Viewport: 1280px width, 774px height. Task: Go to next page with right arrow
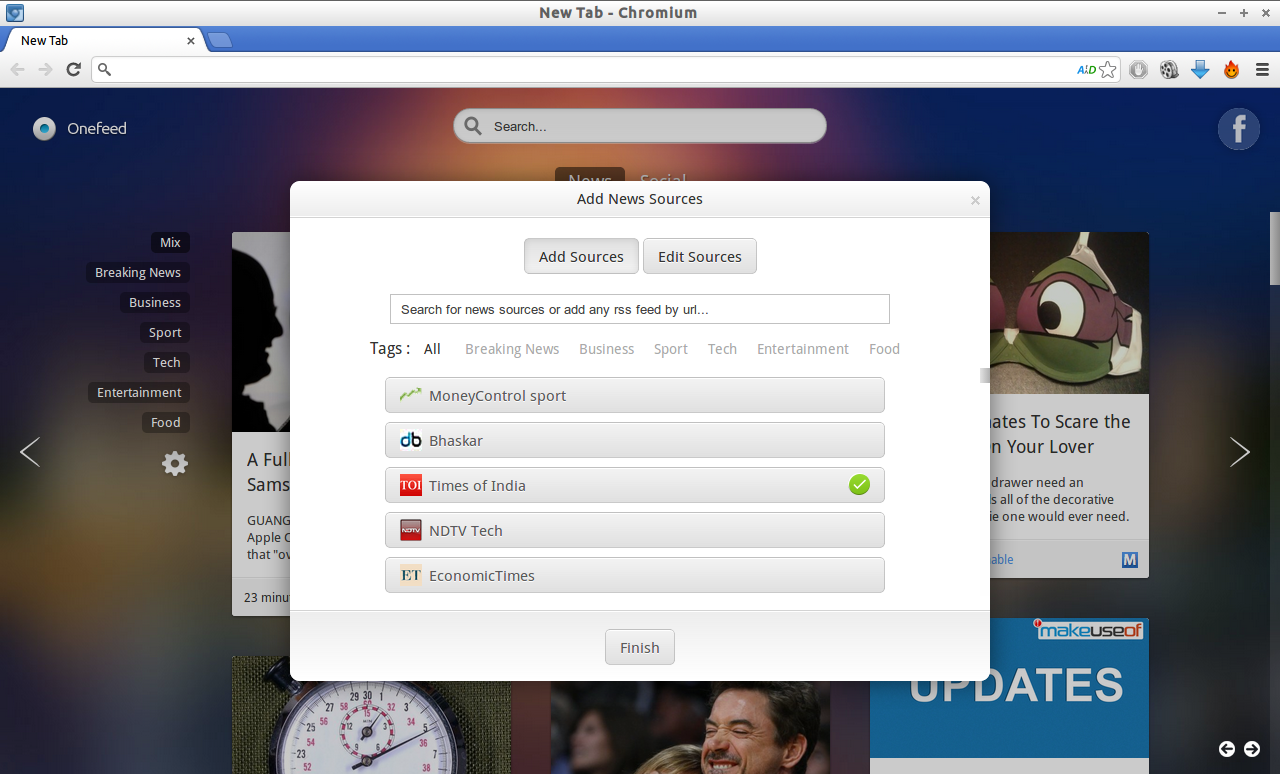tap(1240, 452)
